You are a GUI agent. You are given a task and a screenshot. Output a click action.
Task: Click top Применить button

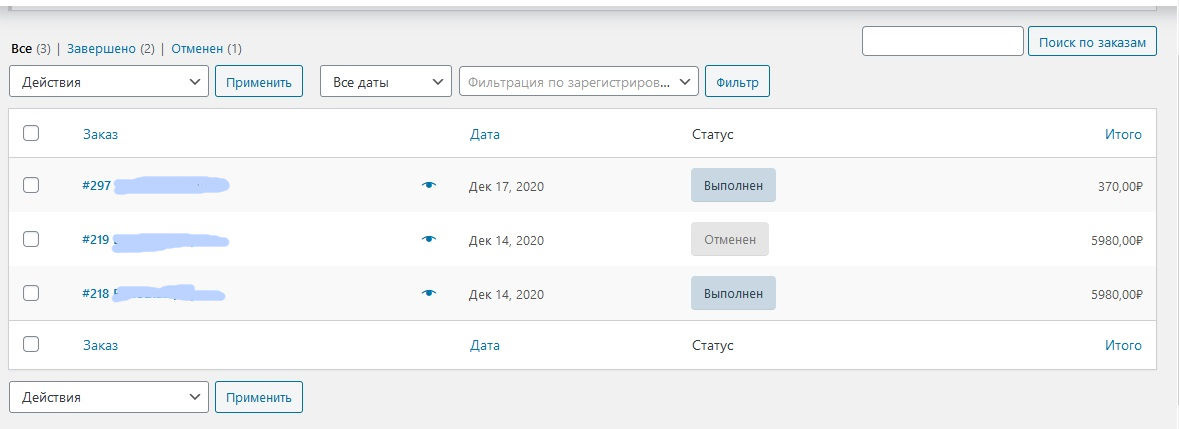click(x=259, y=82)
